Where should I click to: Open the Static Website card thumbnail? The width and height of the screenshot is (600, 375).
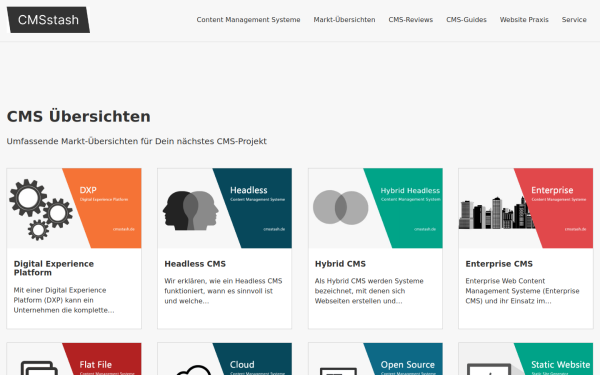click(x=526, y=359)
